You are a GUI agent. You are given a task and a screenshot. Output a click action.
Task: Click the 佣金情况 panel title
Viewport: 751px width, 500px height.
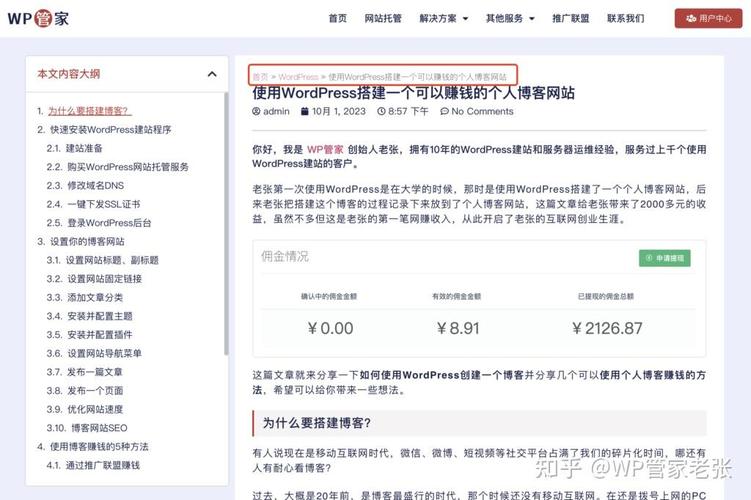284,256
